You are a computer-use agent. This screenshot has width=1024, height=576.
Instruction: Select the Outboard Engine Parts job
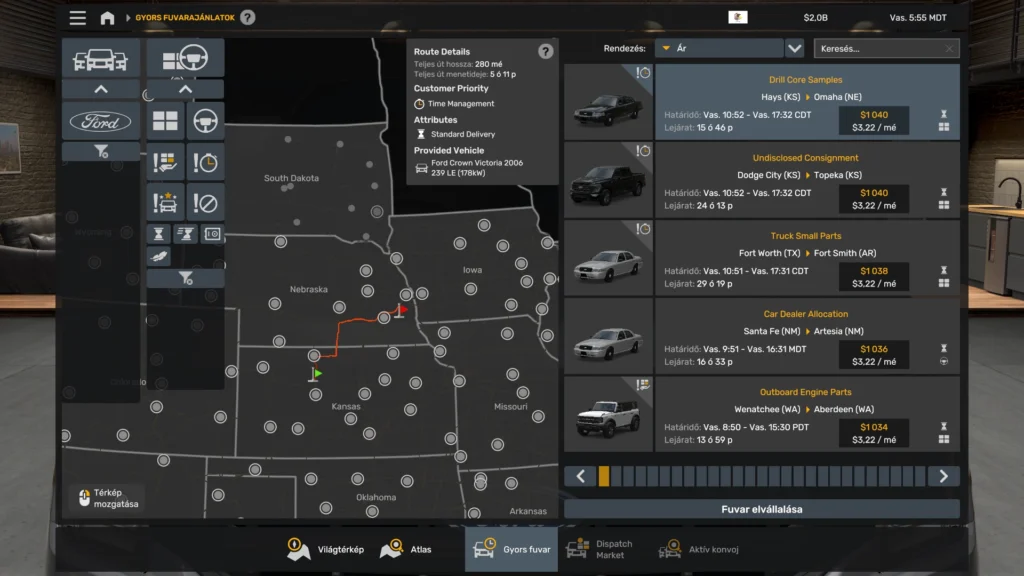(x=807, y=414)
